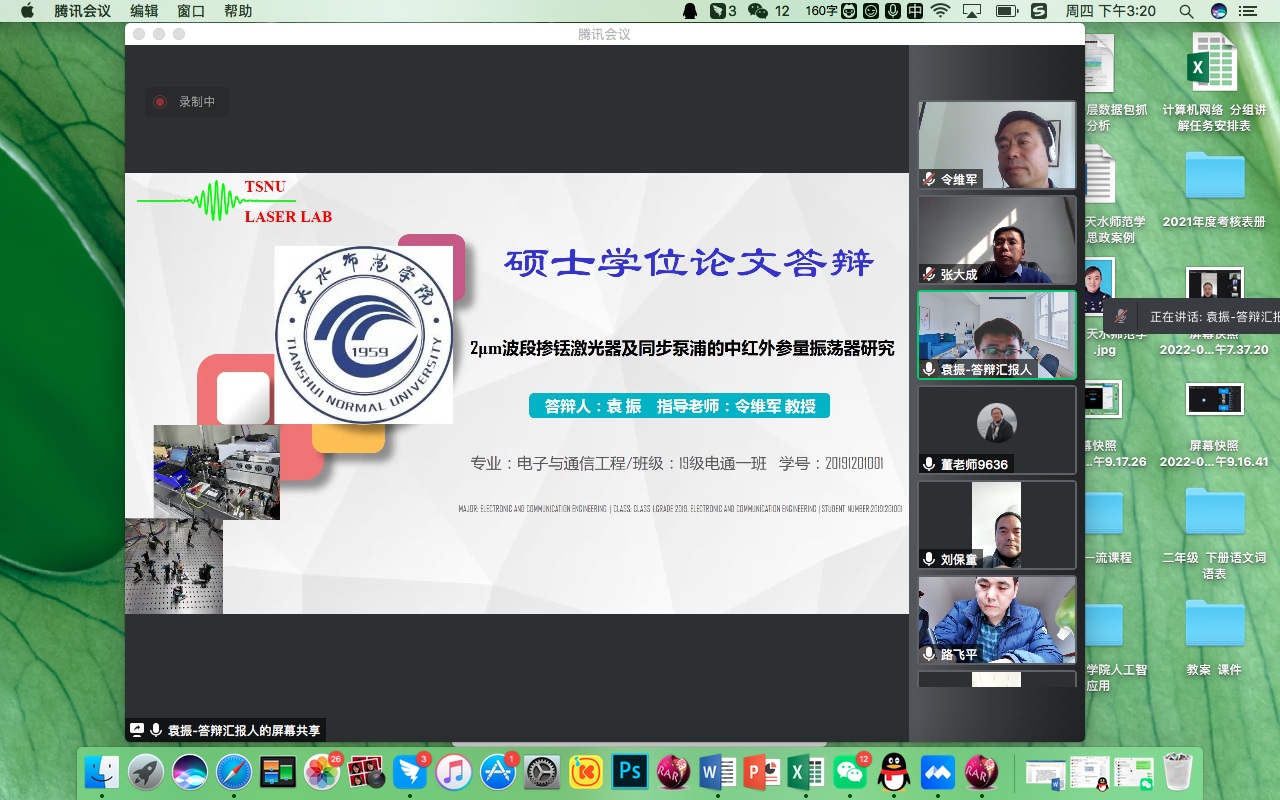Open the Trash in the Dock
Viewport: 1280px width, 800px height.
(x=1178, y=771)
